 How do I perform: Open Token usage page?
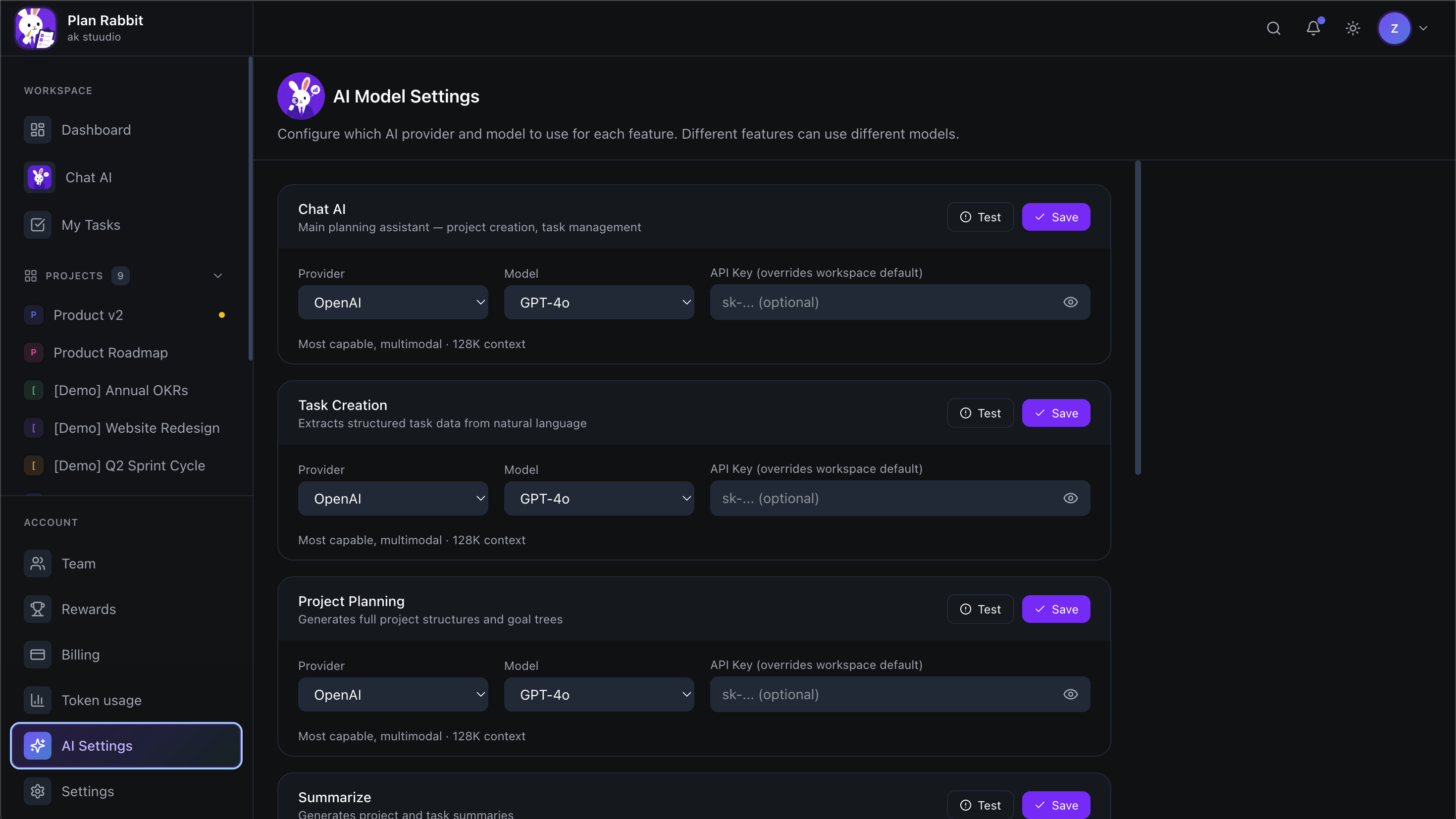pyautogui.click(x=126, y=700)
